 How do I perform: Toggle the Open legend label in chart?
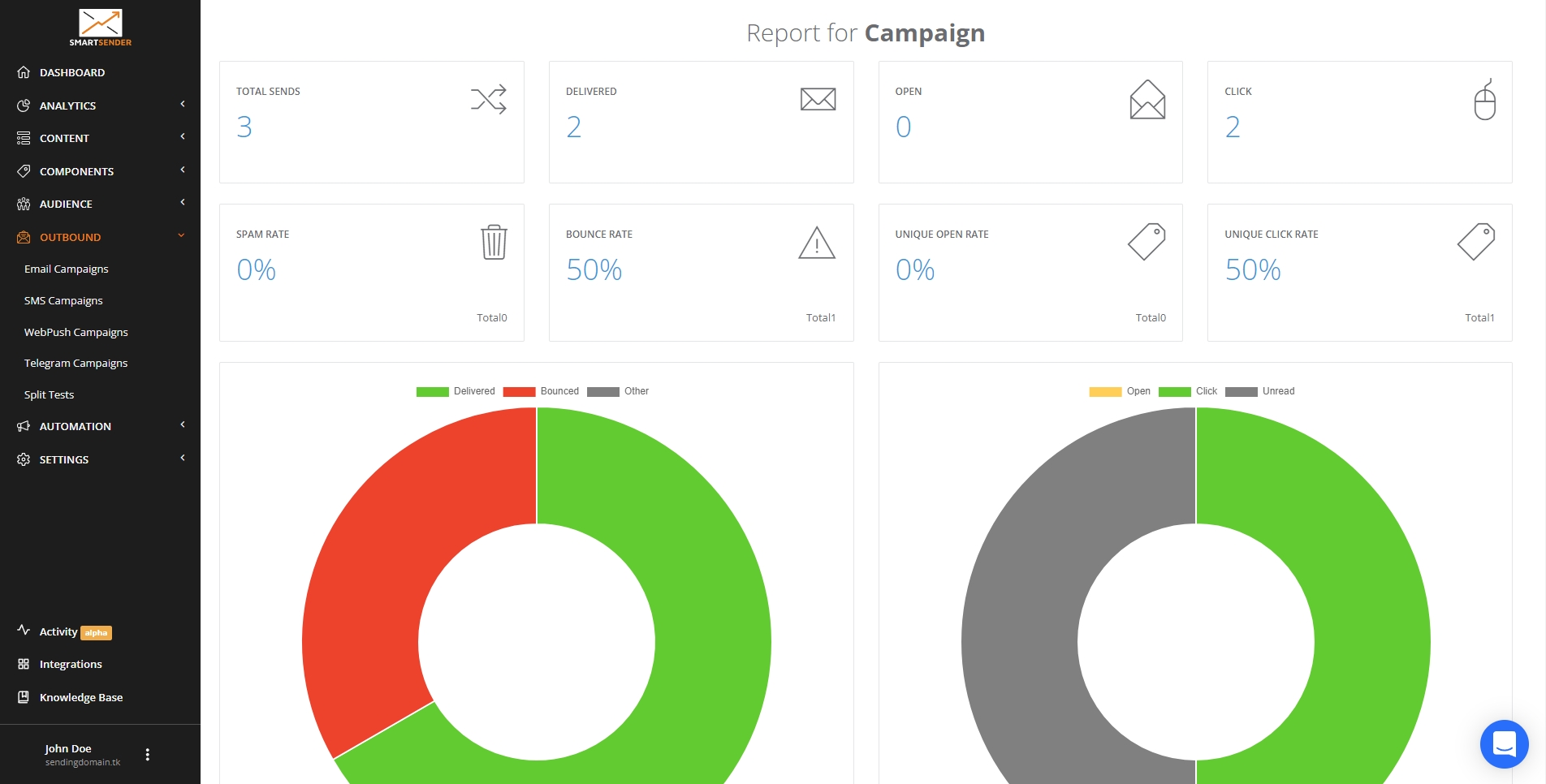click(1138, 391)
